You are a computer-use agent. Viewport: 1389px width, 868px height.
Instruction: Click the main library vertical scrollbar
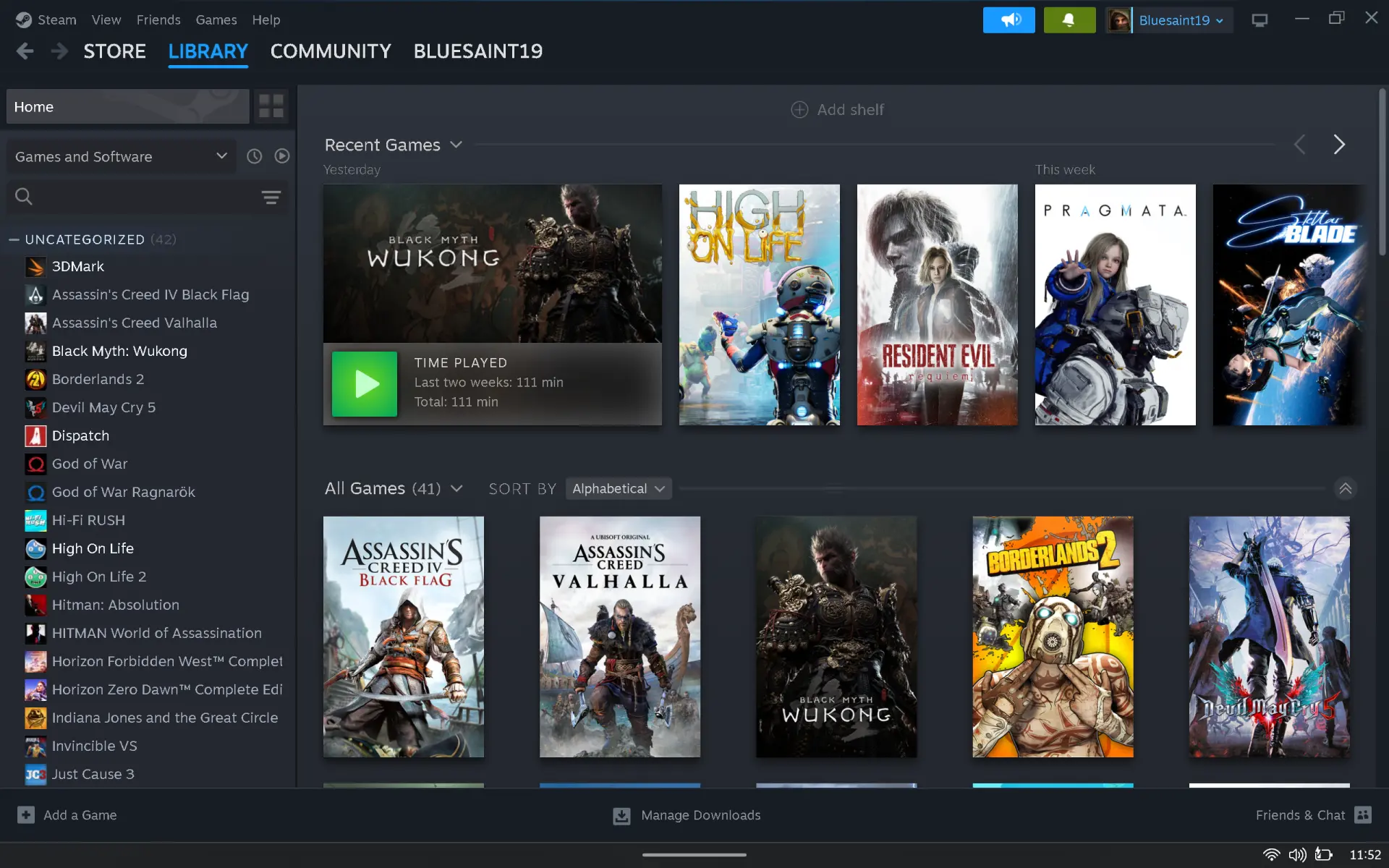(x=1382, y=174)
